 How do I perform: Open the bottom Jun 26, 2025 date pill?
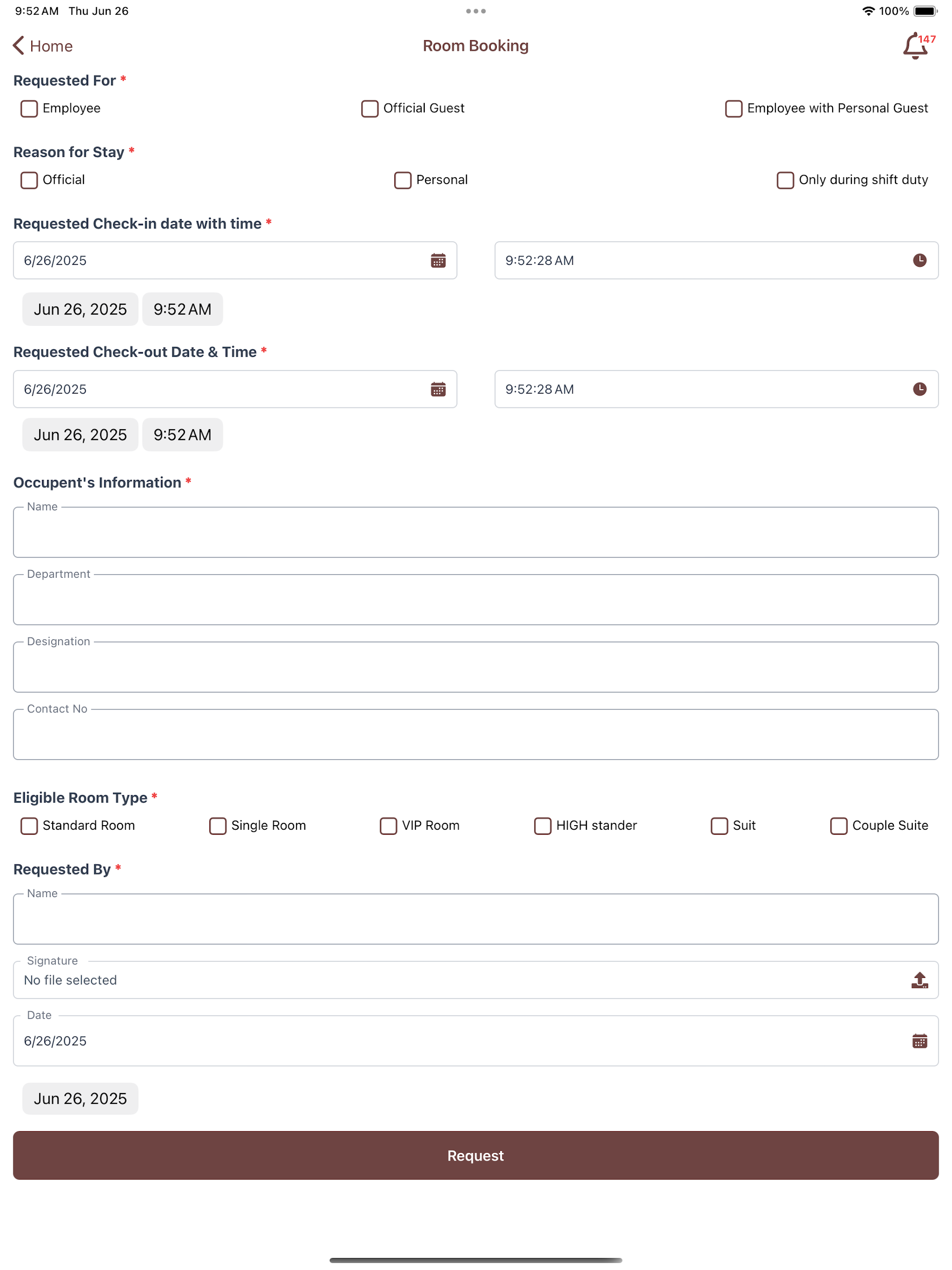(x=80, y=1098)
